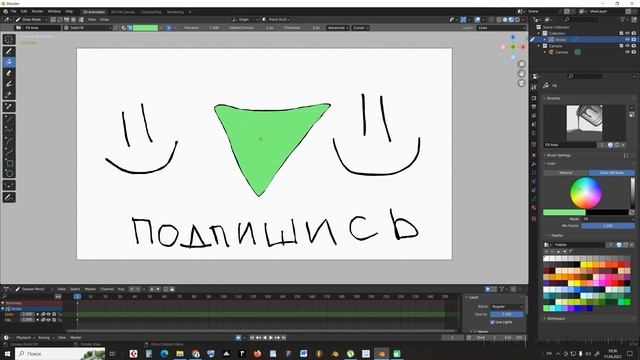Click the green primary color swatch in properties
The width and height of the screenshot is (640, 360).
(x=564, y=212)
